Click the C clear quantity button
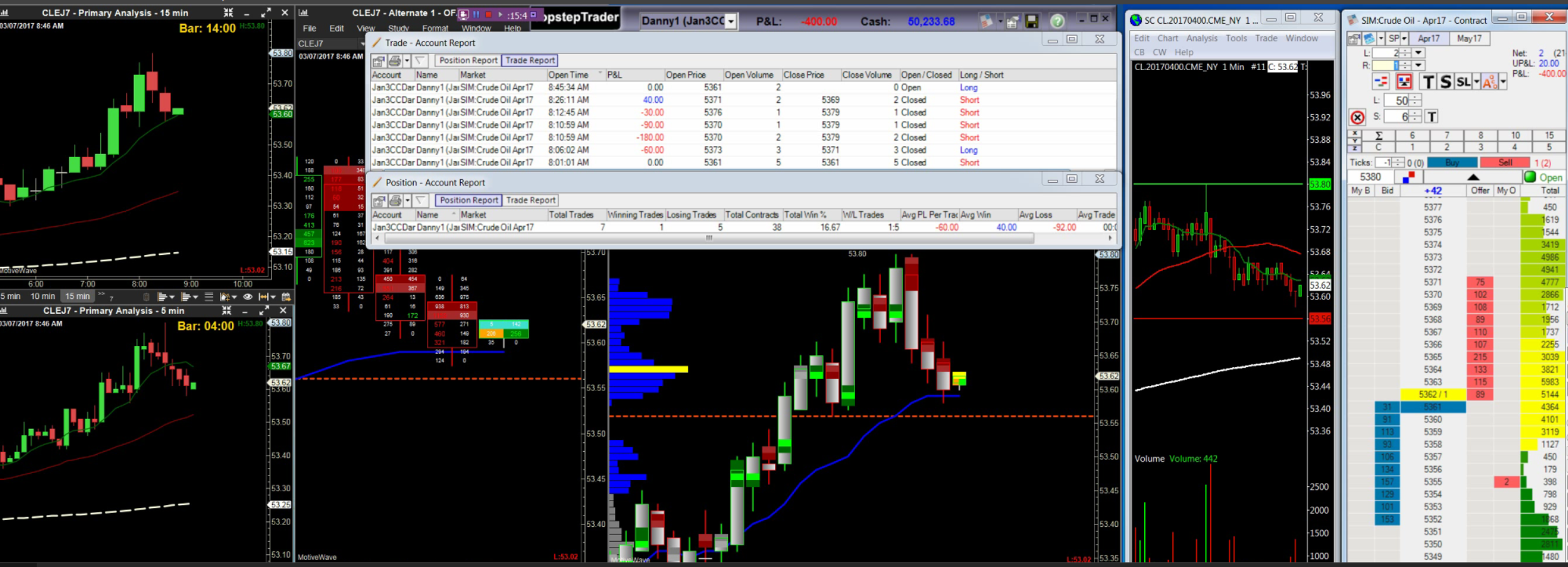This screenshot has height=567, width=1568. (1378, 148)
